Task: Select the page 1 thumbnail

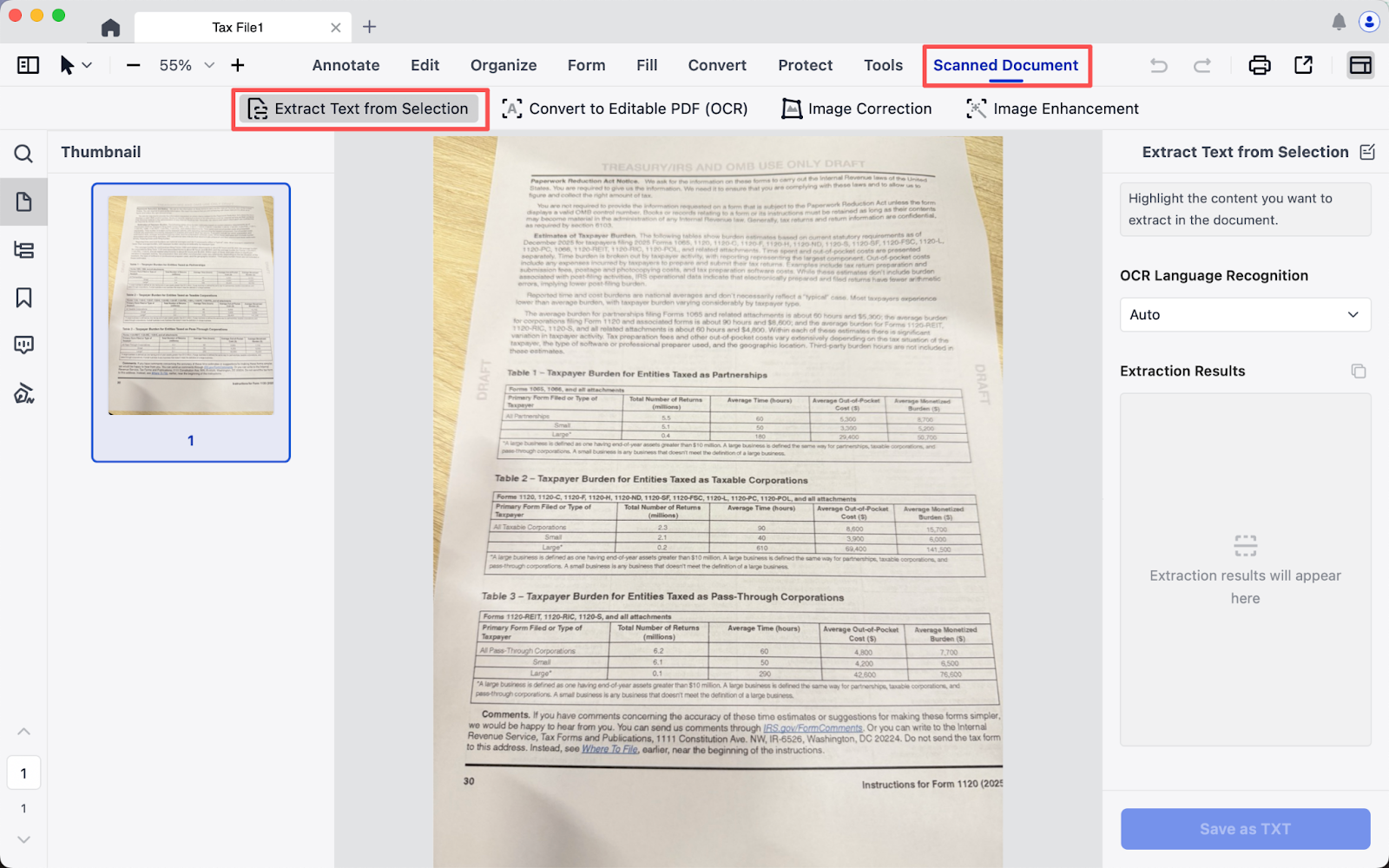Action: click(x=191, y=322)
